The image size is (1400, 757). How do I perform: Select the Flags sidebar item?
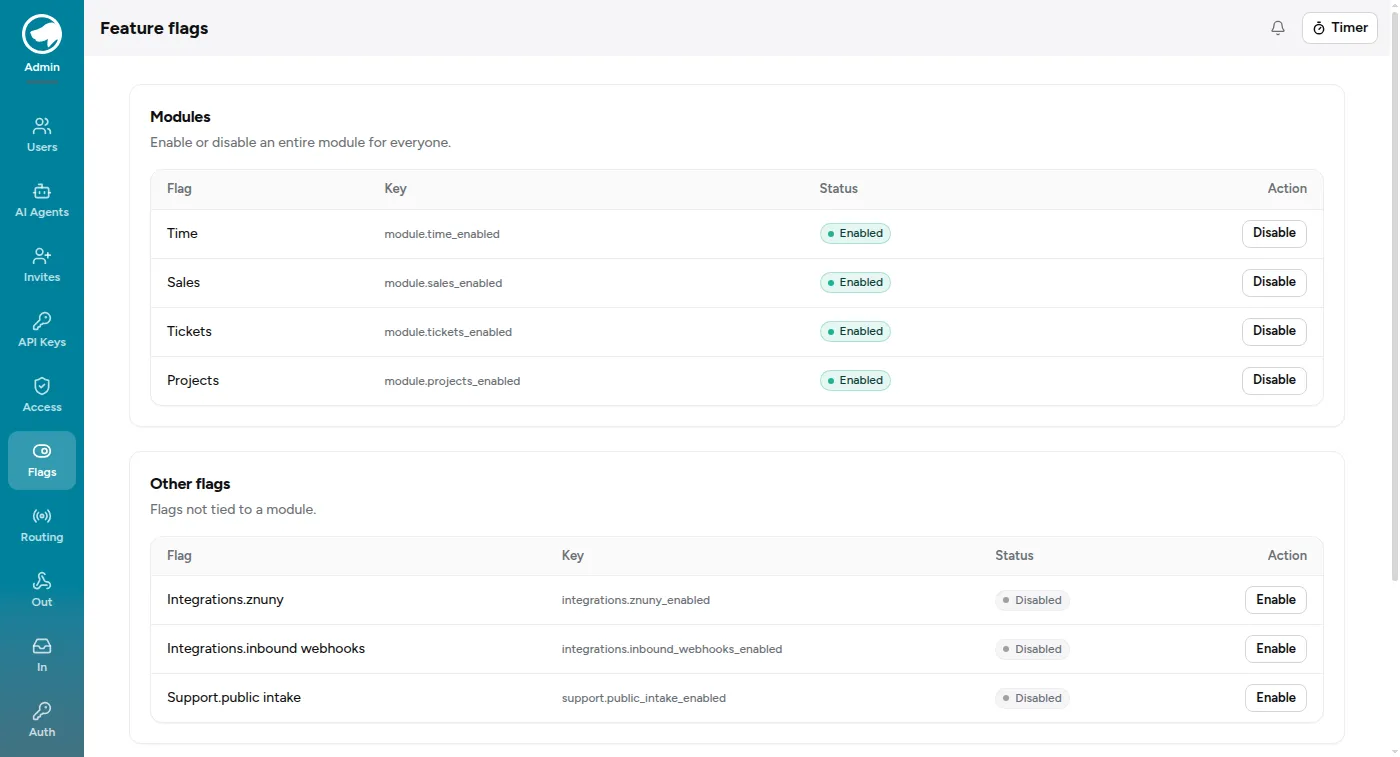(x=42, y=460)
